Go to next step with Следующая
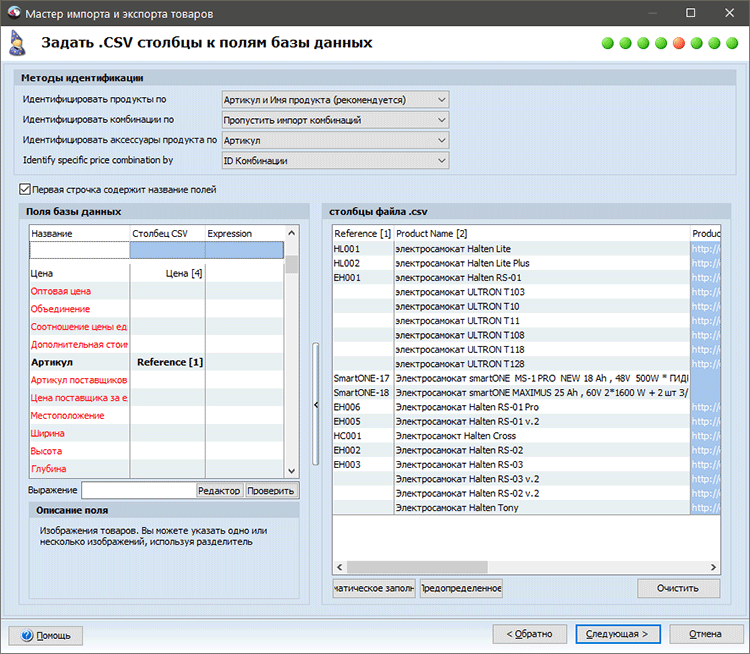Image resolution: width=750 pixels, height=654 pixels. pyautogui.click(x=618, y=634)
